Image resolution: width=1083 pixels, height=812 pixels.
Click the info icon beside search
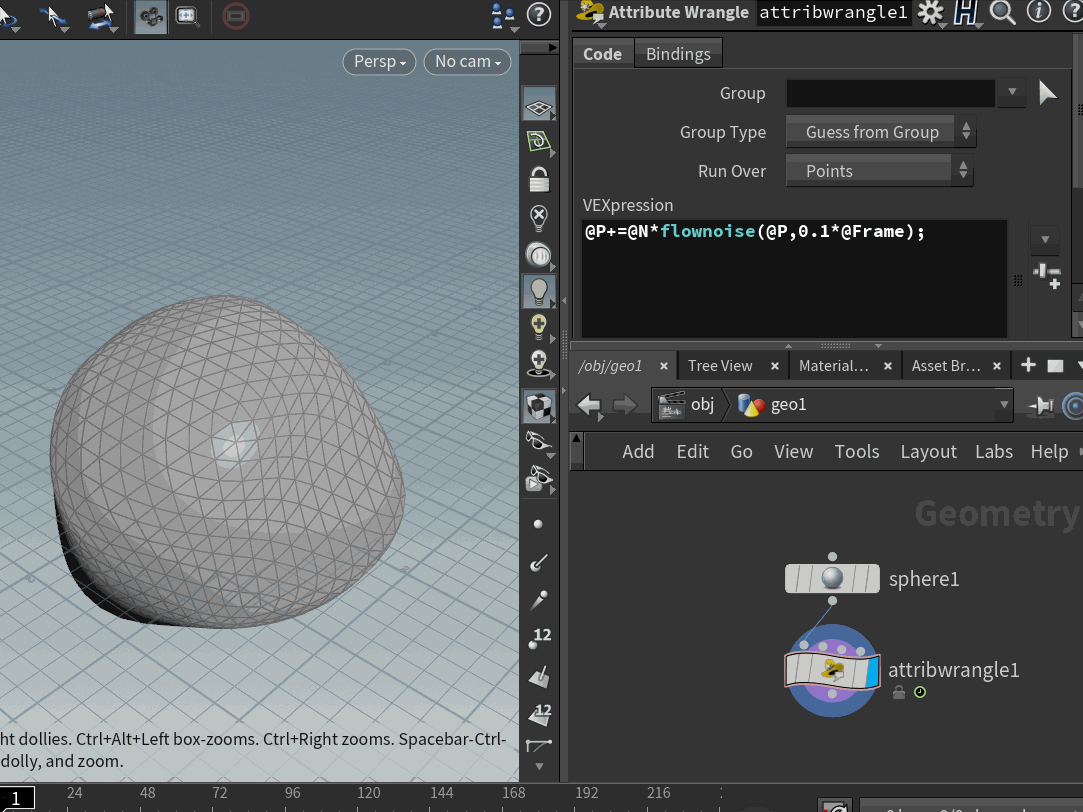pyautogui.click(x=1039, y=12)
